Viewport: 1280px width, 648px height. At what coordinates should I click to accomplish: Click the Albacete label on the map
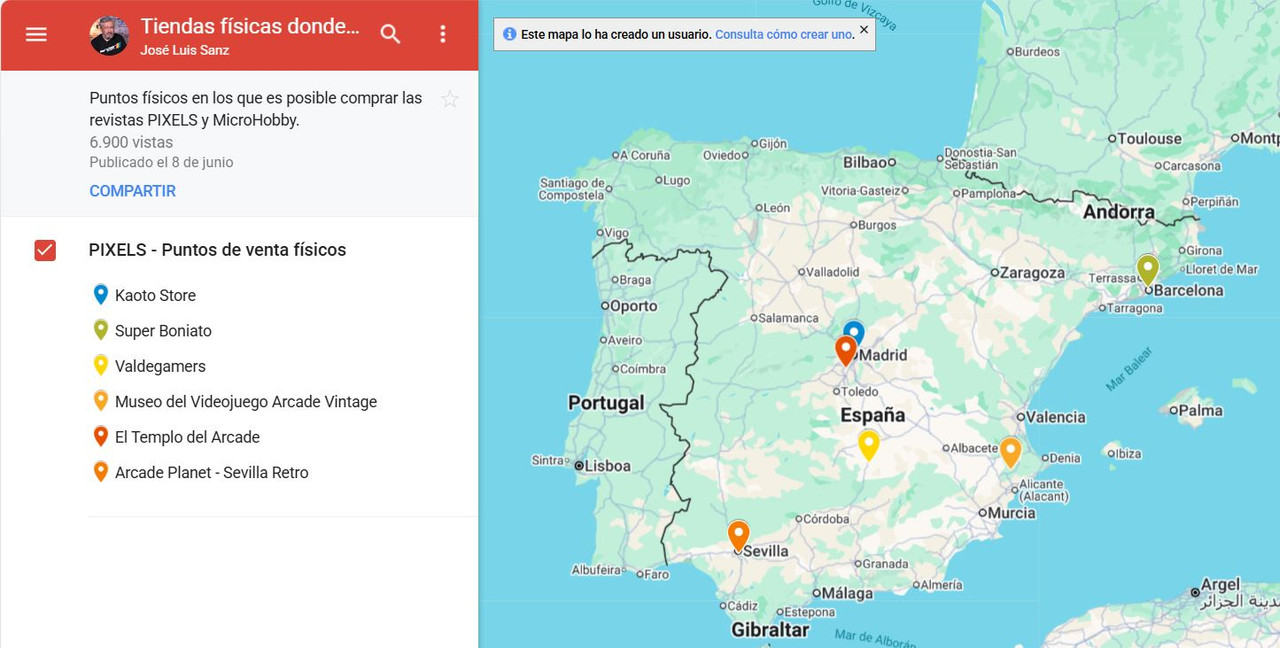tap(974, 448)
